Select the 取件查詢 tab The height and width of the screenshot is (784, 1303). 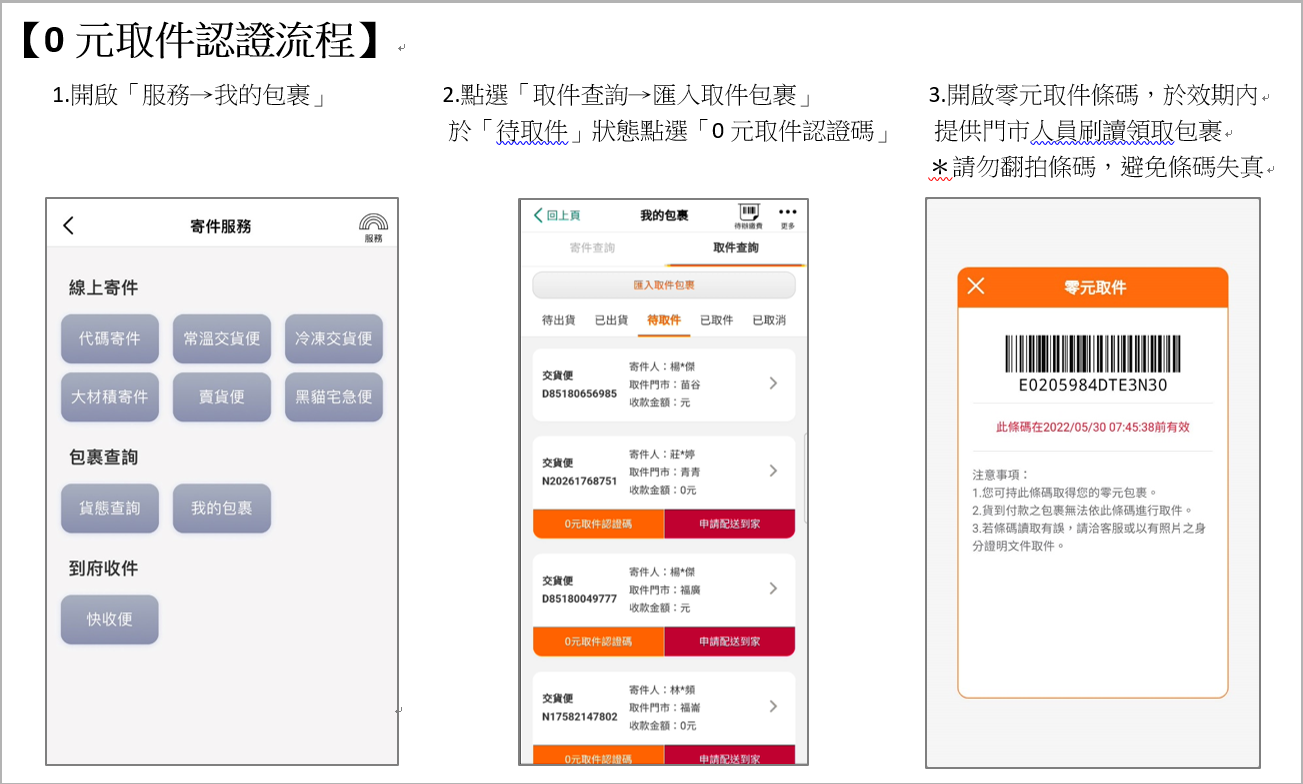(735, 248)
